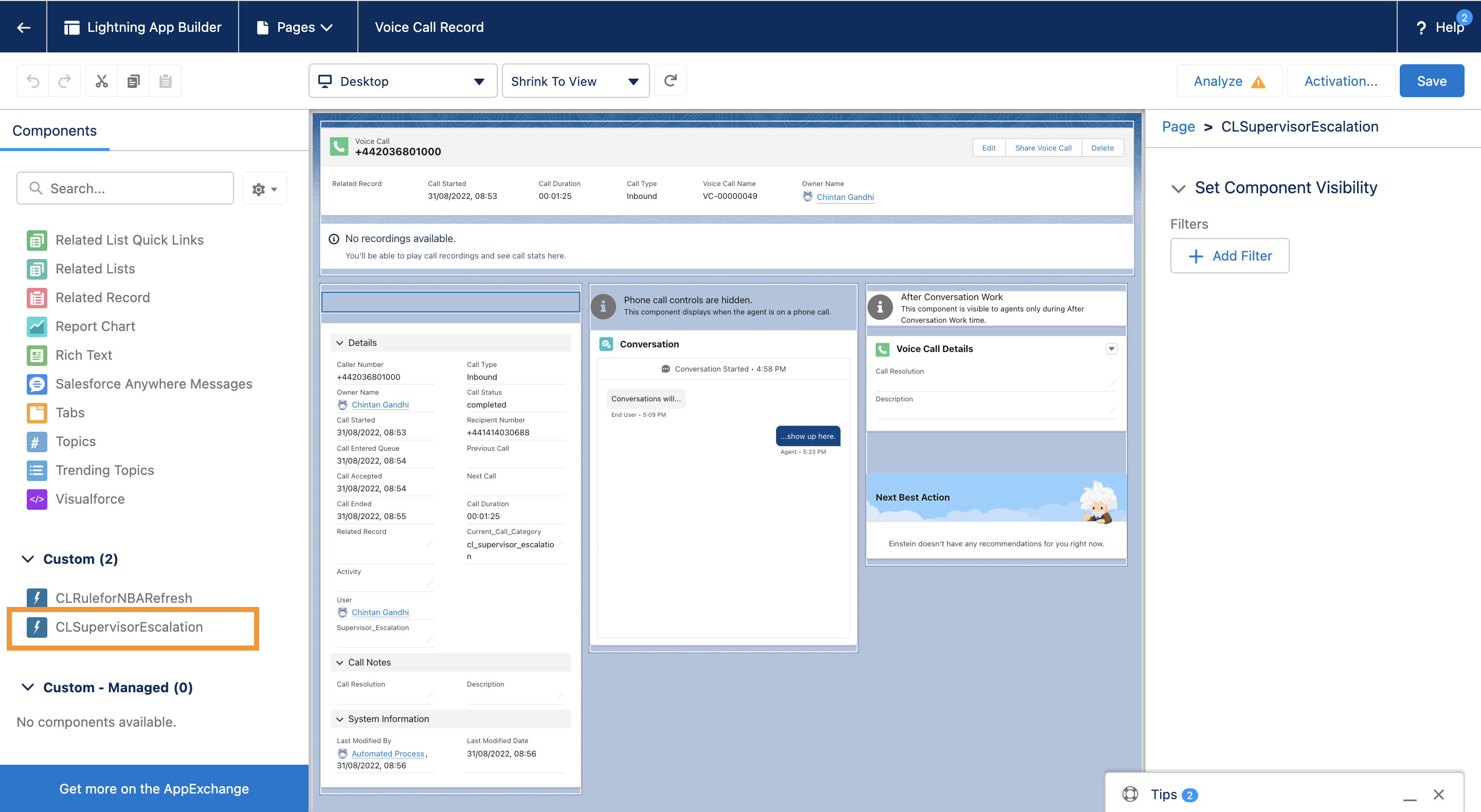Click the Share Voice Call button
1481x812 pixels.
pos(1043,147)
